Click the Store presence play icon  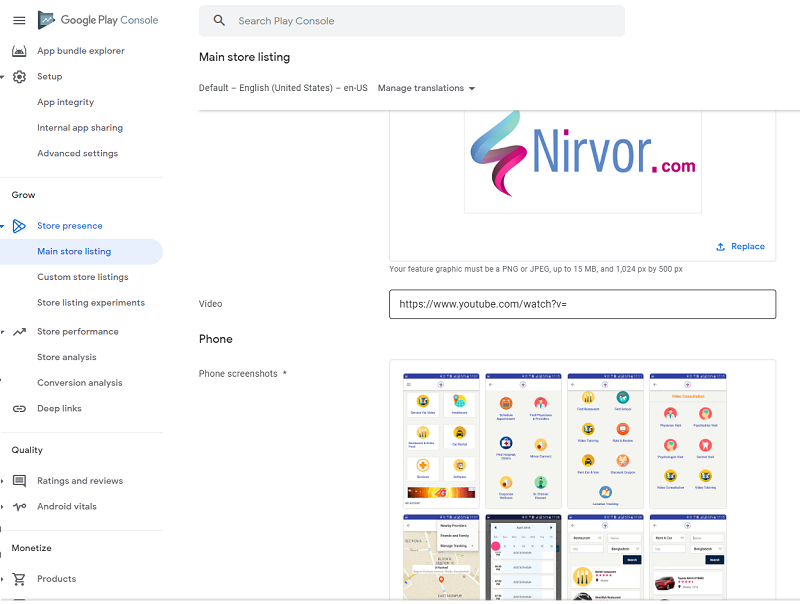point(19,226)
